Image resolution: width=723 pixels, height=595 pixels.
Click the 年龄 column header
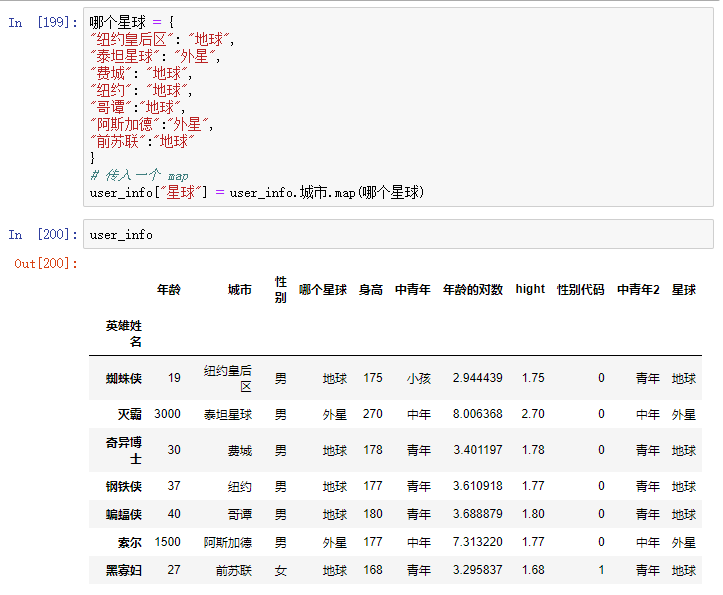tap(168, 290)
